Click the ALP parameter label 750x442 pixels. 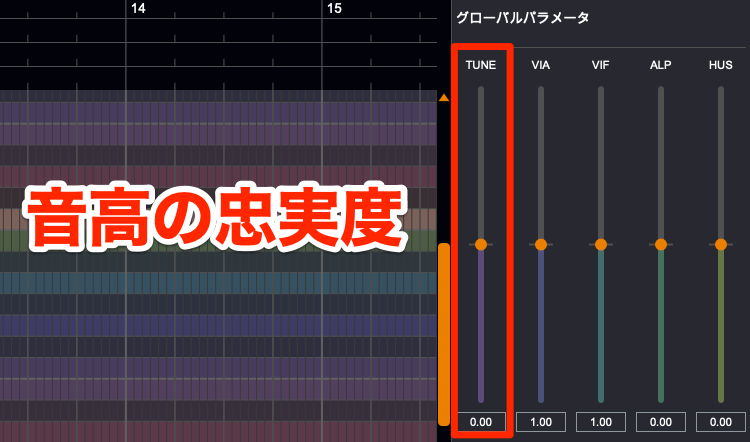661,65
